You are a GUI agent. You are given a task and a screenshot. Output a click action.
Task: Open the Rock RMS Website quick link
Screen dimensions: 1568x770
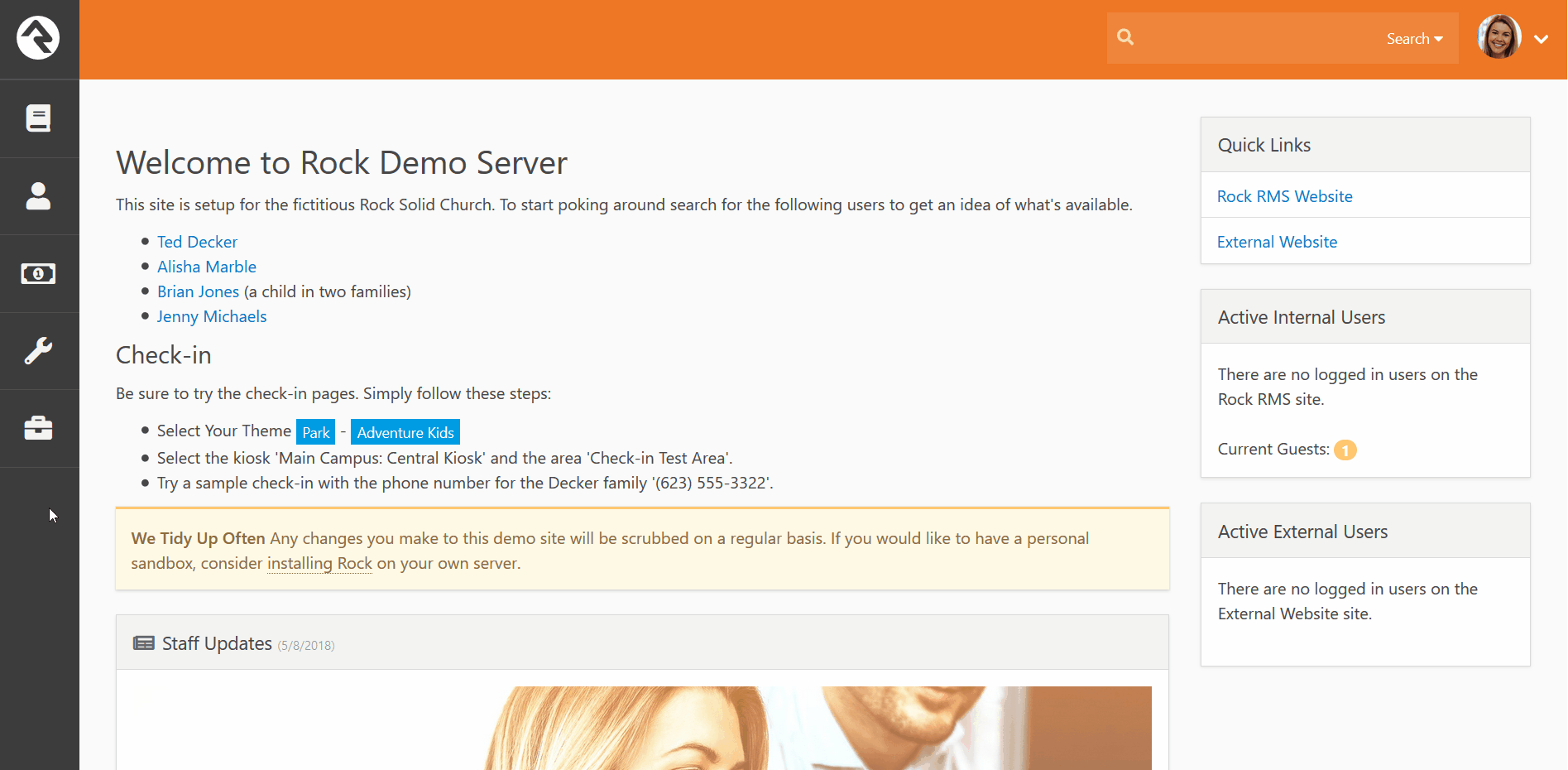1284,196
